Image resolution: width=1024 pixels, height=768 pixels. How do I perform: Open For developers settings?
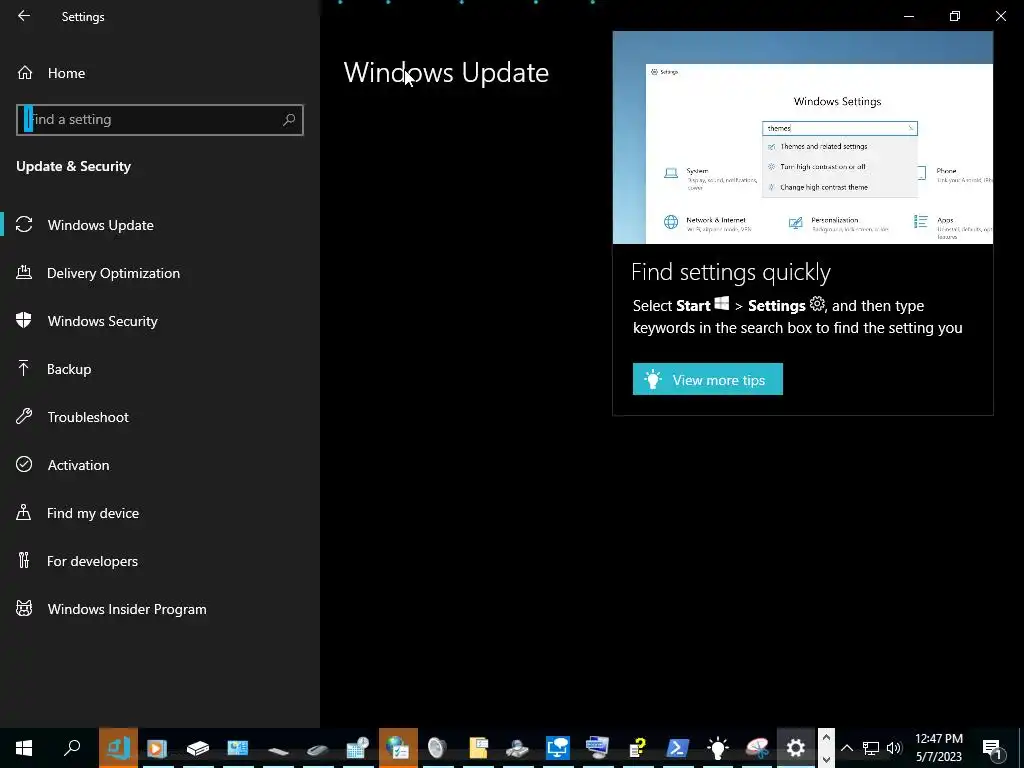[160, 561]
